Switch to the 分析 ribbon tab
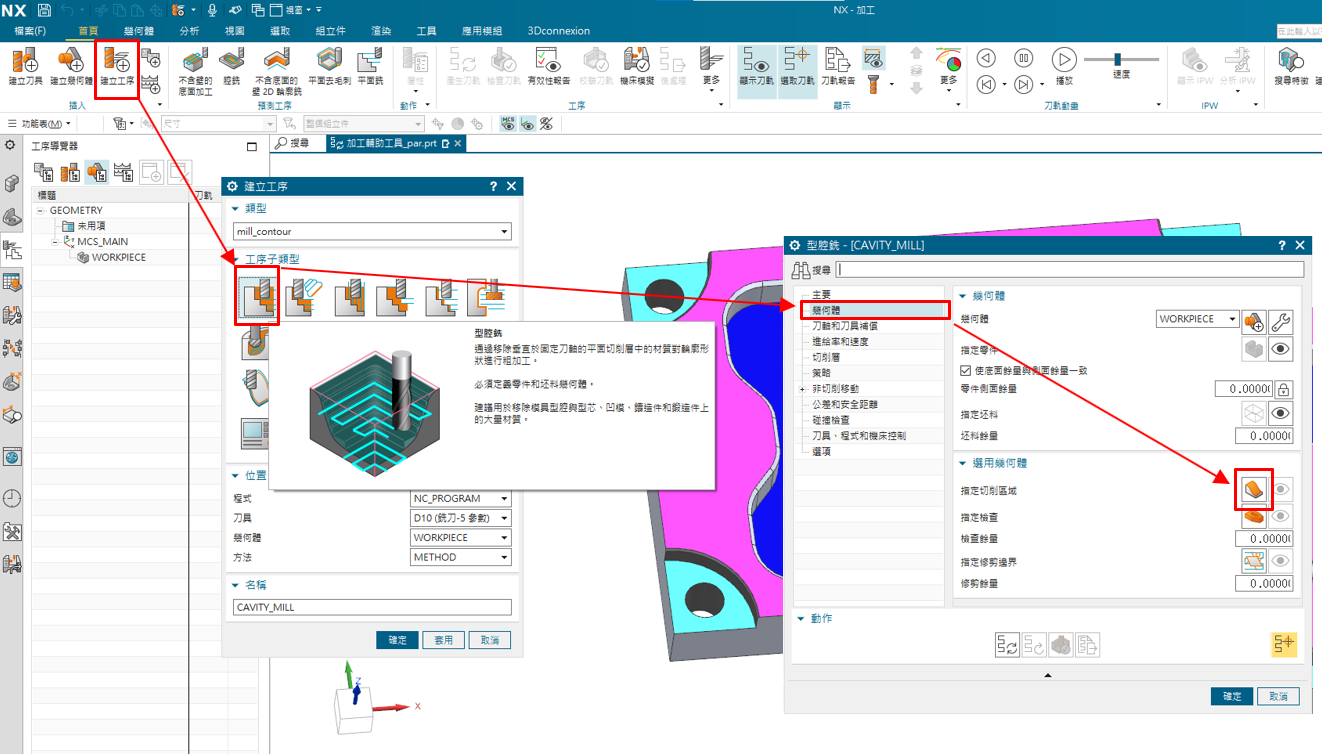The height and width of the screenshot is (756, 1323). pos(189,31)
